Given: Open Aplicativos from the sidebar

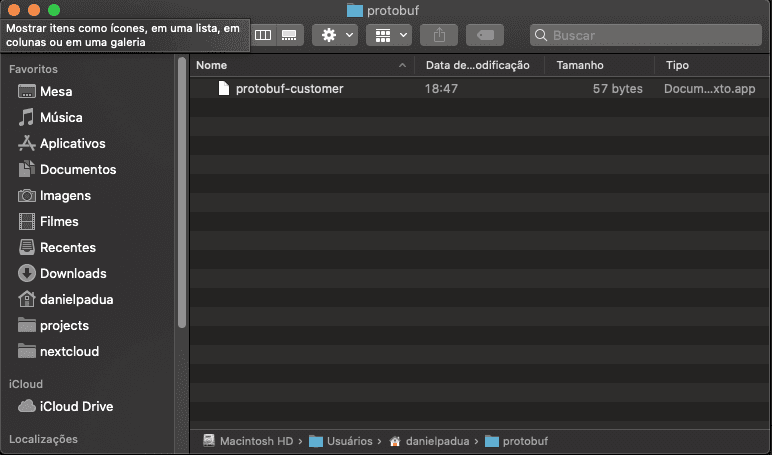Looking at the screenshot, I should (72, 144).
